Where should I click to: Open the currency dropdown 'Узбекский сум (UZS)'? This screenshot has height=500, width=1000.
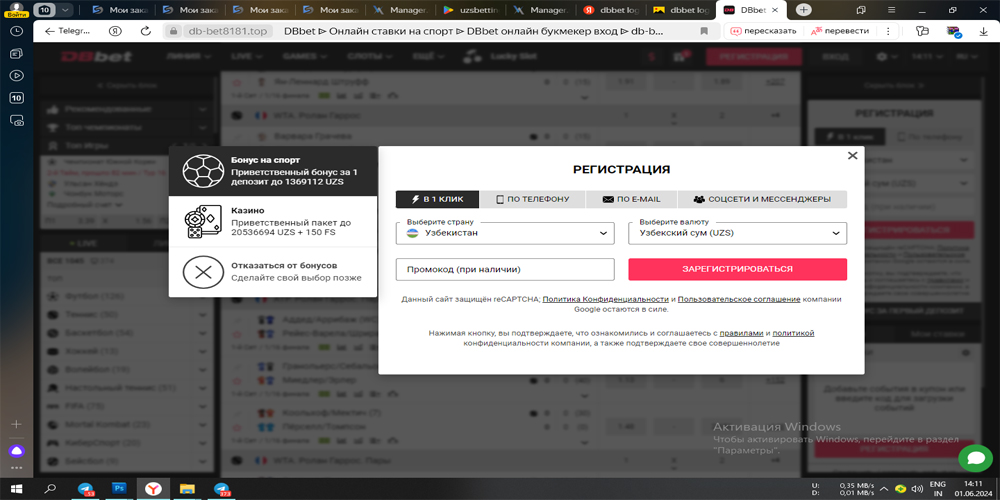point(737,233)
